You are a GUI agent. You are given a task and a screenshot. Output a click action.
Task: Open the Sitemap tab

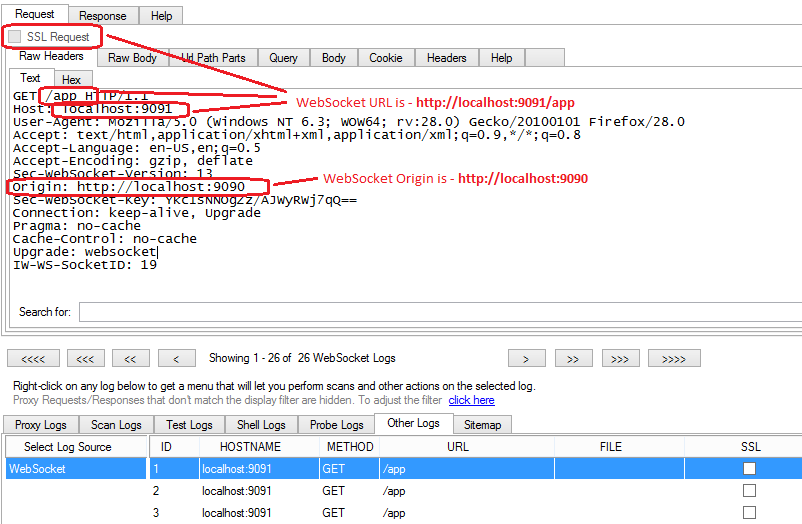point(483,425)
